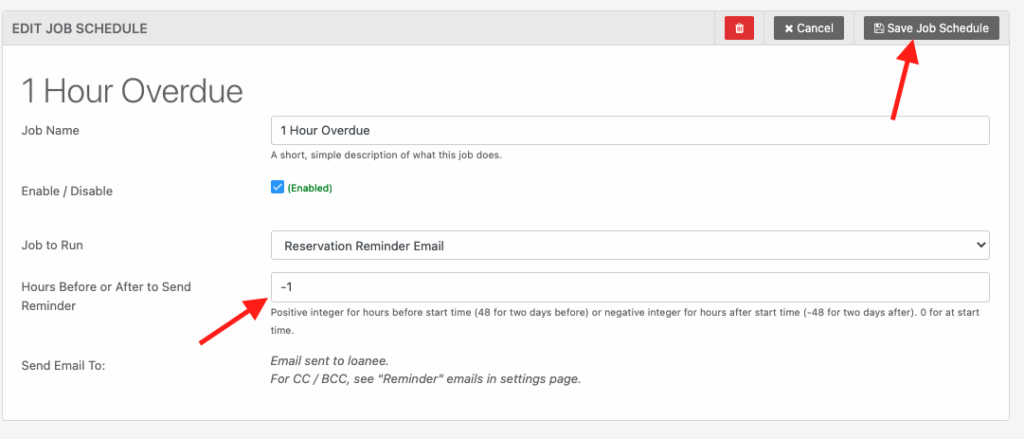Click the Hours Before or After input field

[630, 287]
